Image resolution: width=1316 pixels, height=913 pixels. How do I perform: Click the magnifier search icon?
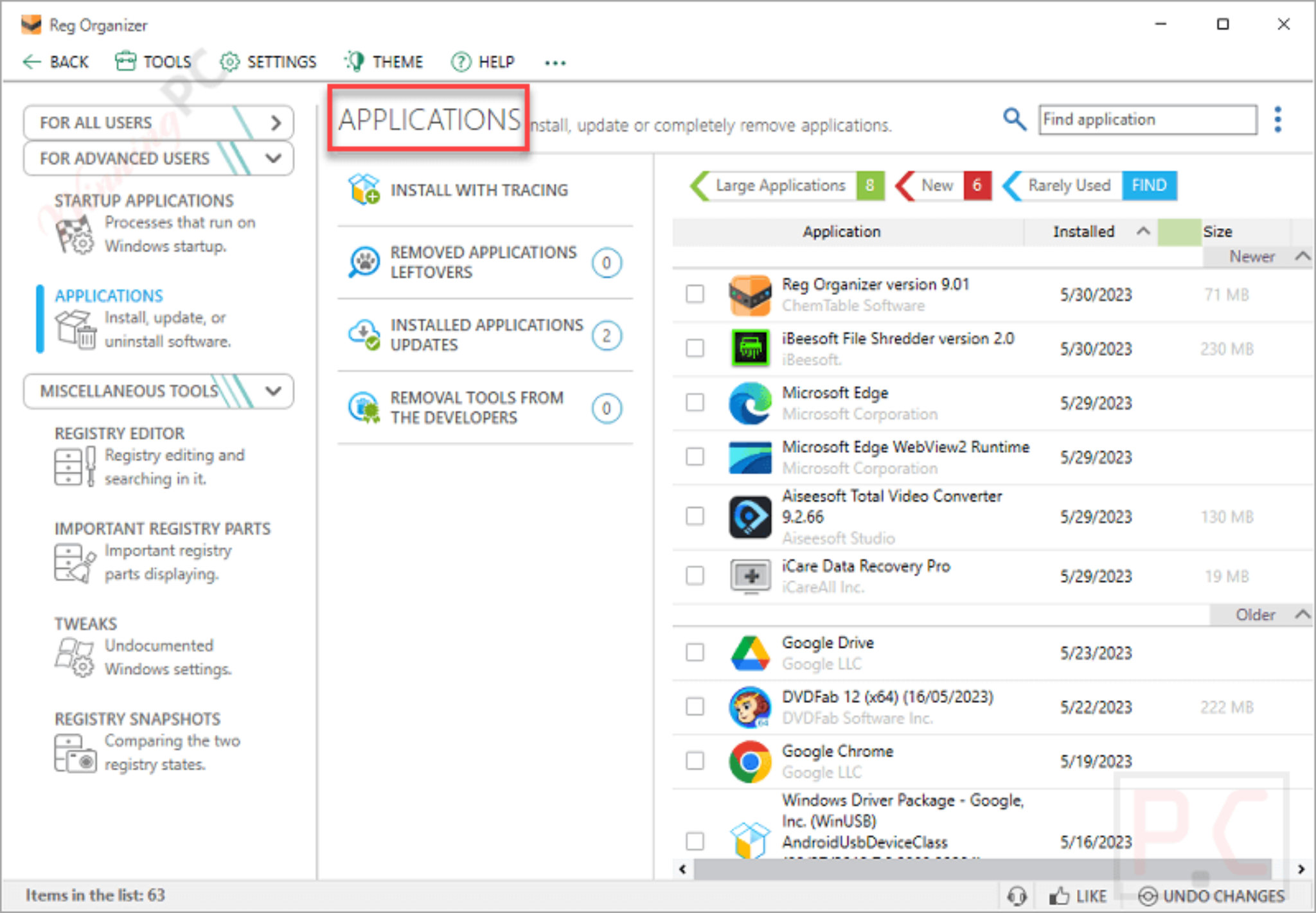pos(1014,119)
